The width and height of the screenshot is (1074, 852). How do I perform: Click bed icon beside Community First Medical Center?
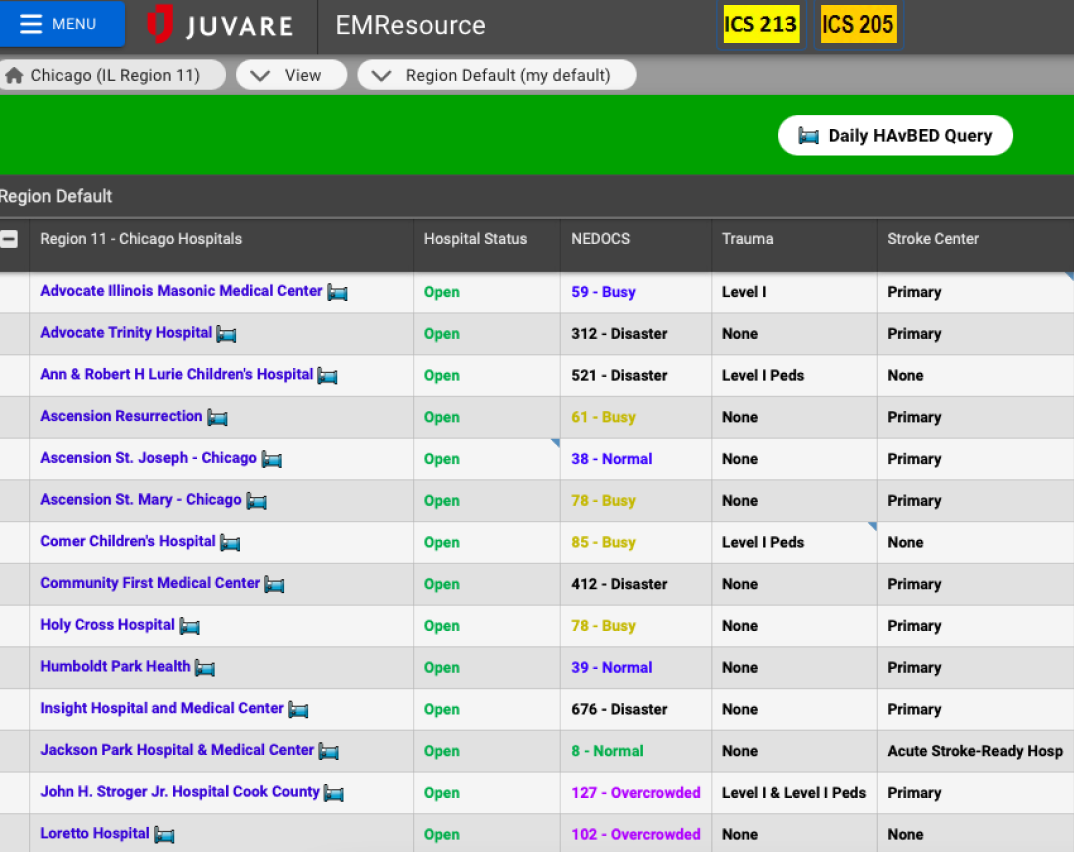pyautogui.click(x=274, y=585)
